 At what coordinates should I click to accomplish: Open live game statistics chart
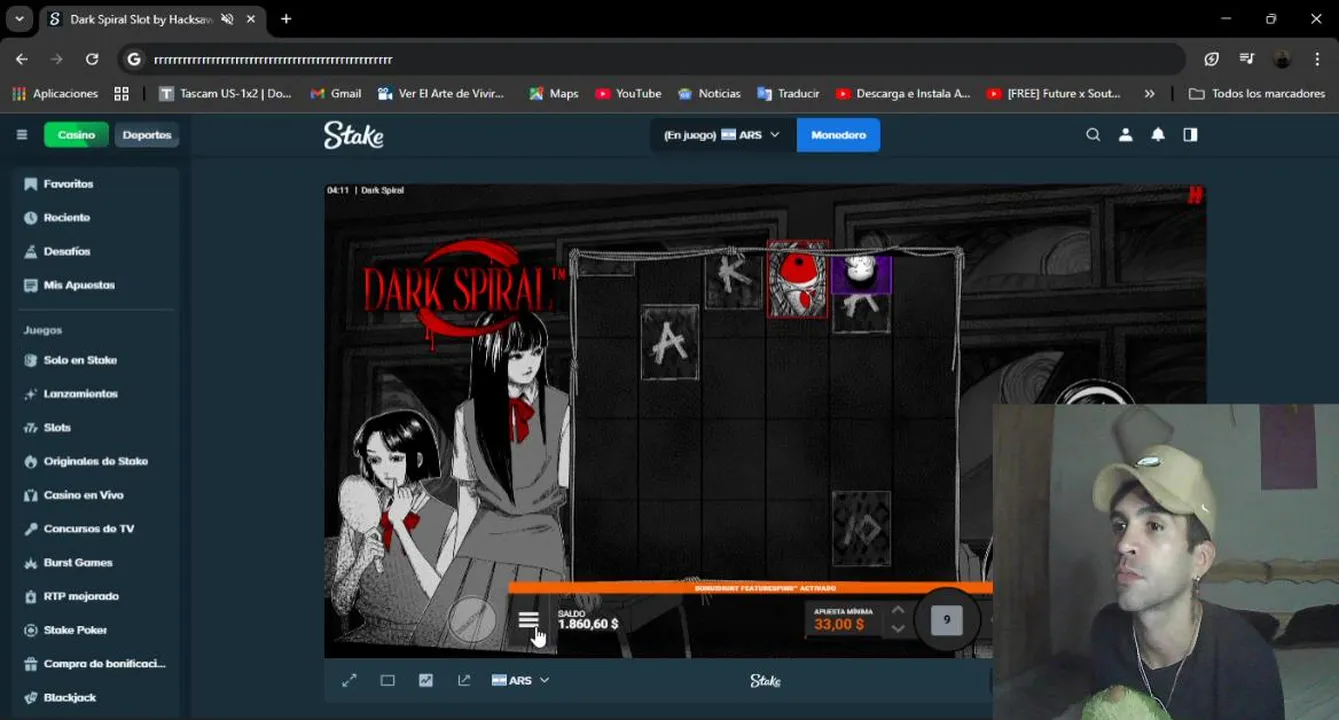click(426, 680)
